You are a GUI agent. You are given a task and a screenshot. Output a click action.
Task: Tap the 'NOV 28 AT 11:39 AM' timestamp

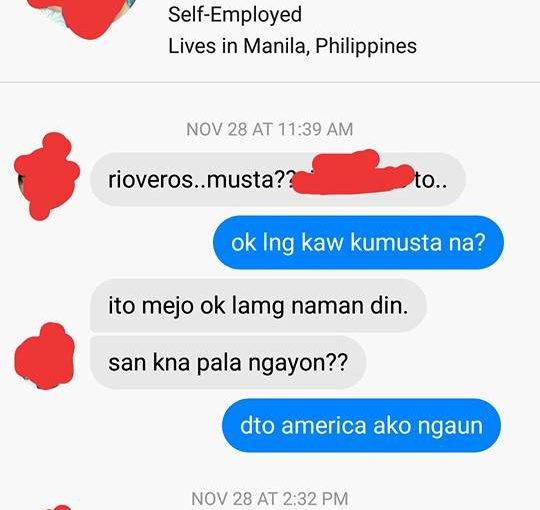tap(270, 129)
